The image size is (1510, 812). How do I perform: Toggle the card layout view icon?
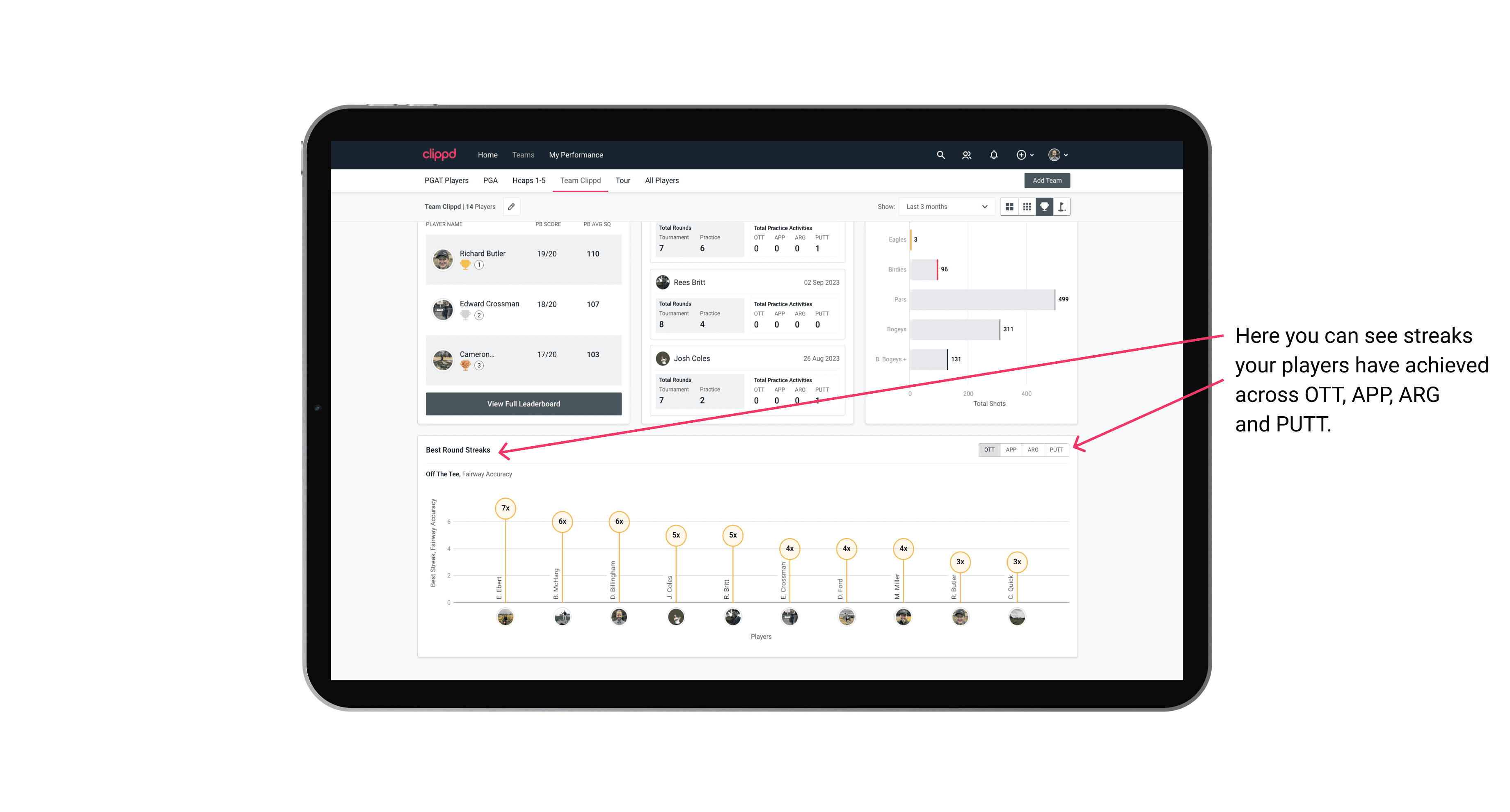click(1009, 207)
